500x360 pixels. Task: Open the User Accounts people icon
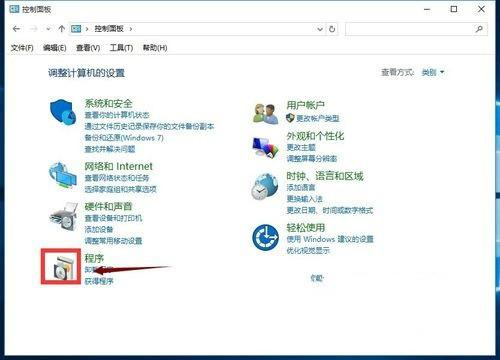click(x=265, y=113)
